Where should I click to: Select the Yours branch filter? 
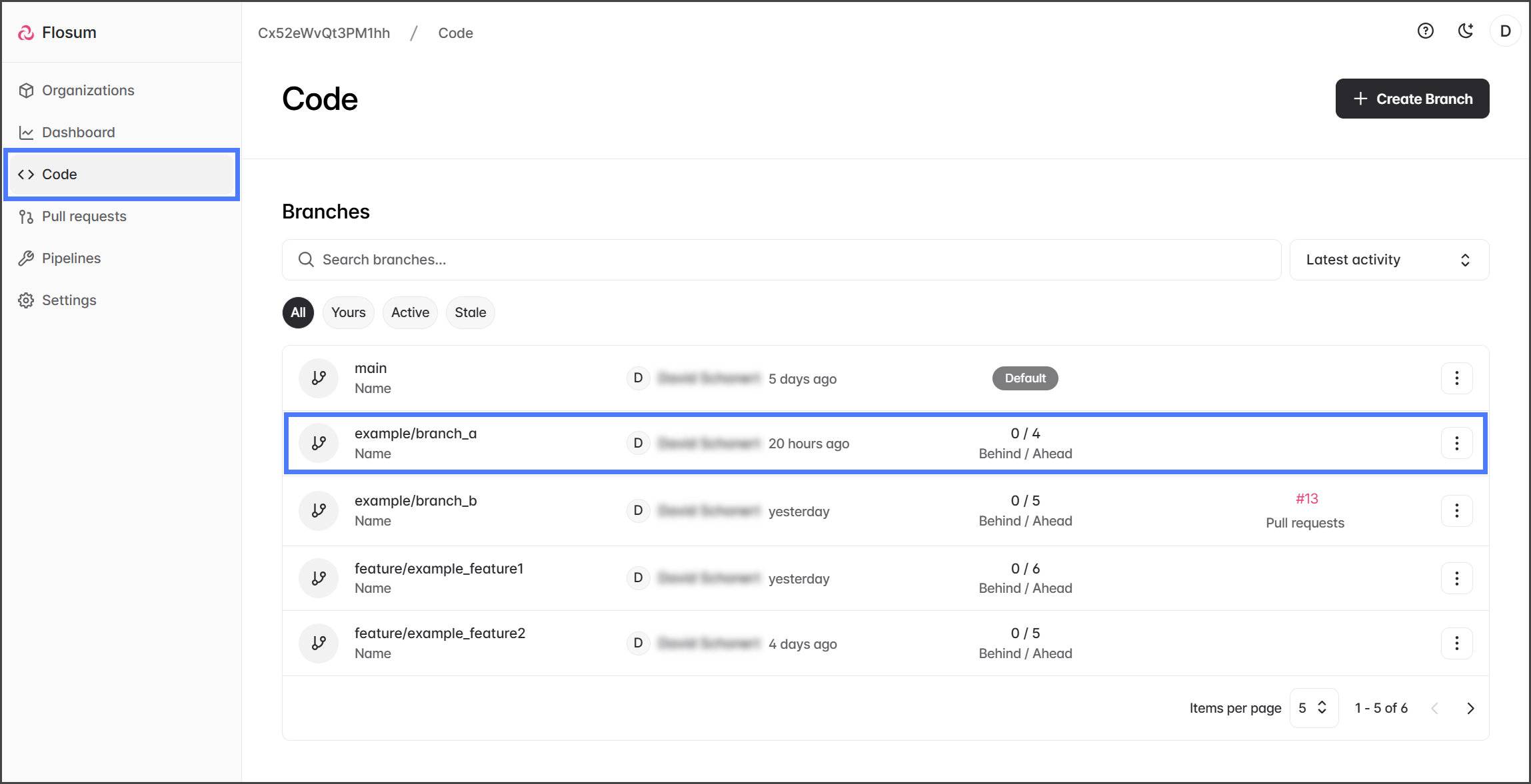[348, 312]
